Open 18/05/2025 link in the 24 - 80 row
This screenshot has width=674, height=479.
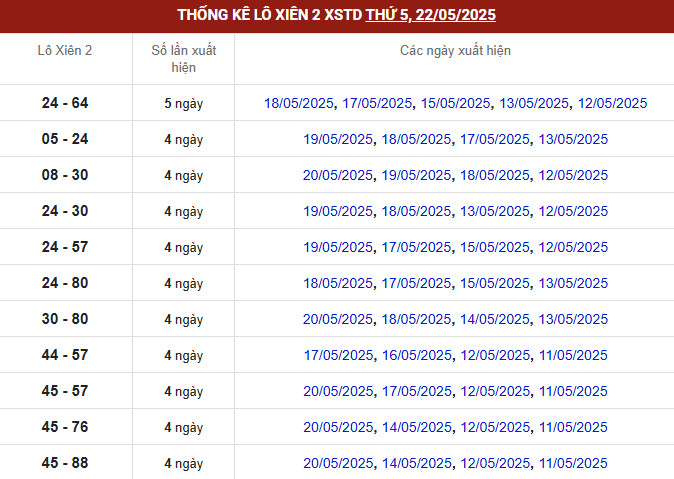click(x=338, y=283)
